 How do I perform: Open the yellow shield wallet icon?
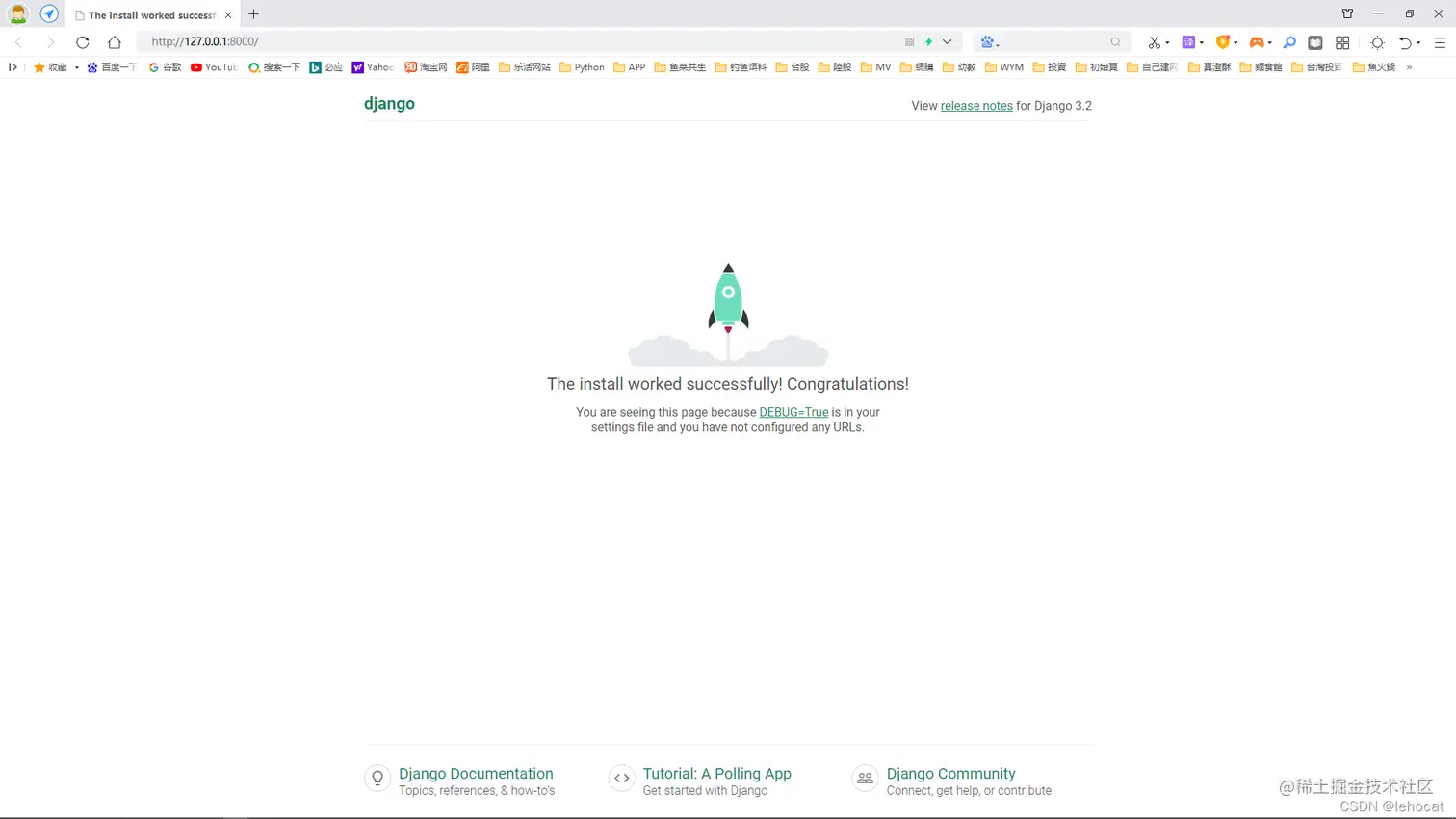[1223, 42]
